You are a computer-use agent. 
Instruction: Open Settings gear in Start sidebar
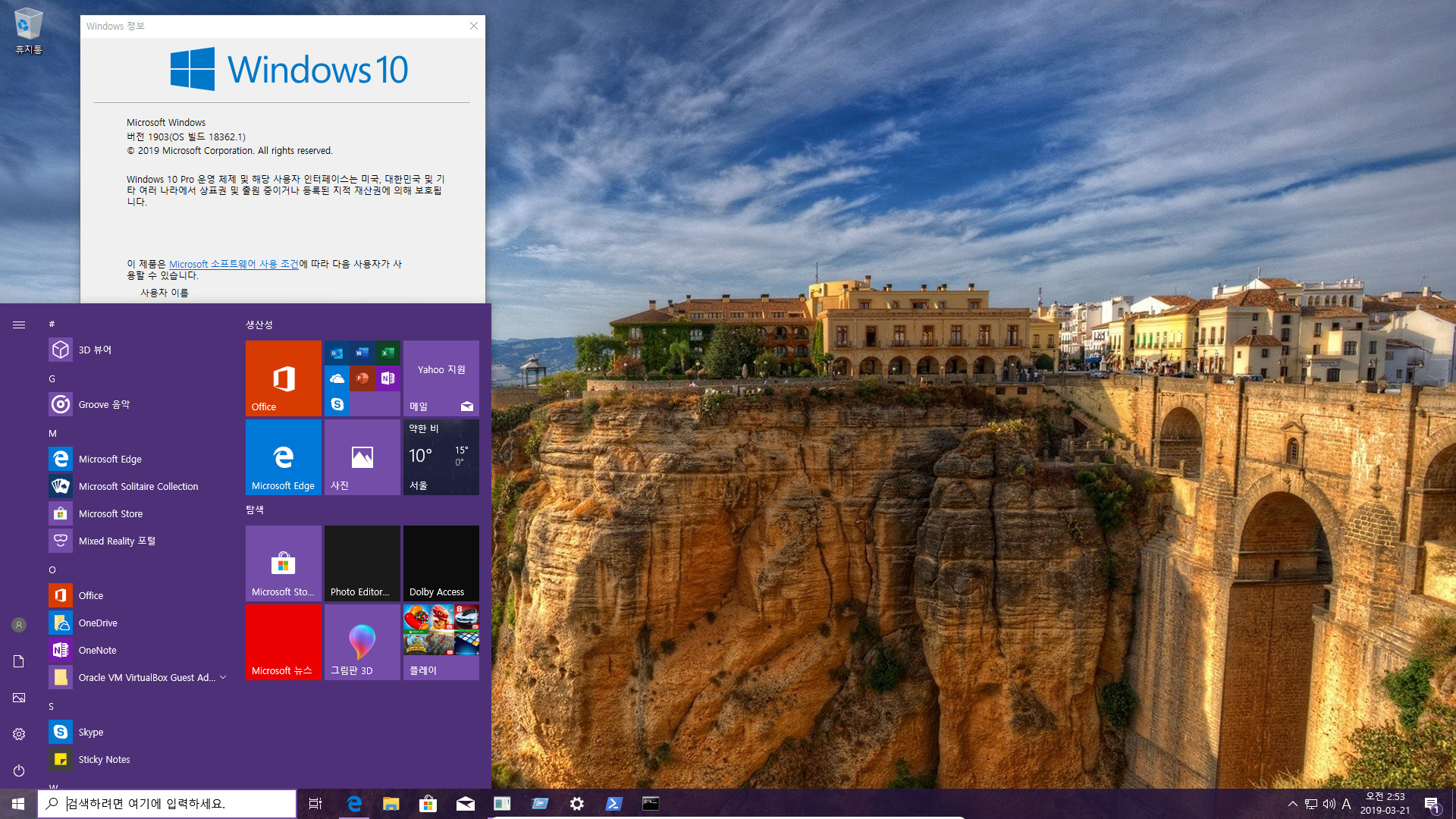[19, 734]
